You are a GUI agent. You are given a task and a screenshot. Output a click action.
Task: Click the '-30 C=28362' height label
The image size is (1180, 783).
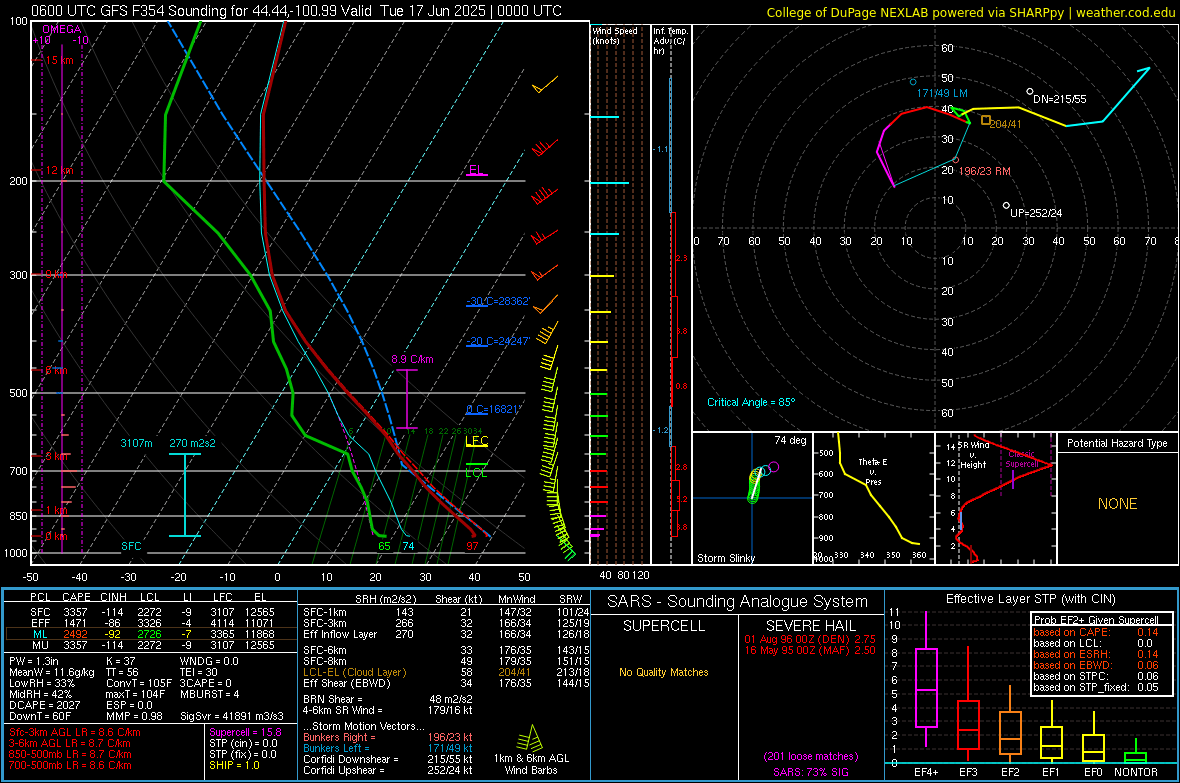pyautogui.click(x=498, y=301)
